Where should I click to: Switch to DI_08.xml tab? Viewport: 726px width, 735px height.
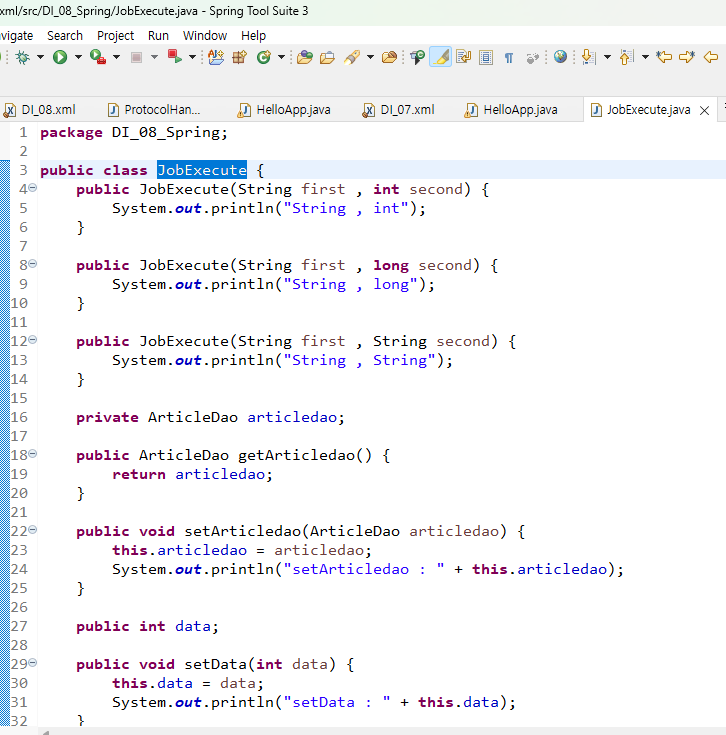click(40, 110)
